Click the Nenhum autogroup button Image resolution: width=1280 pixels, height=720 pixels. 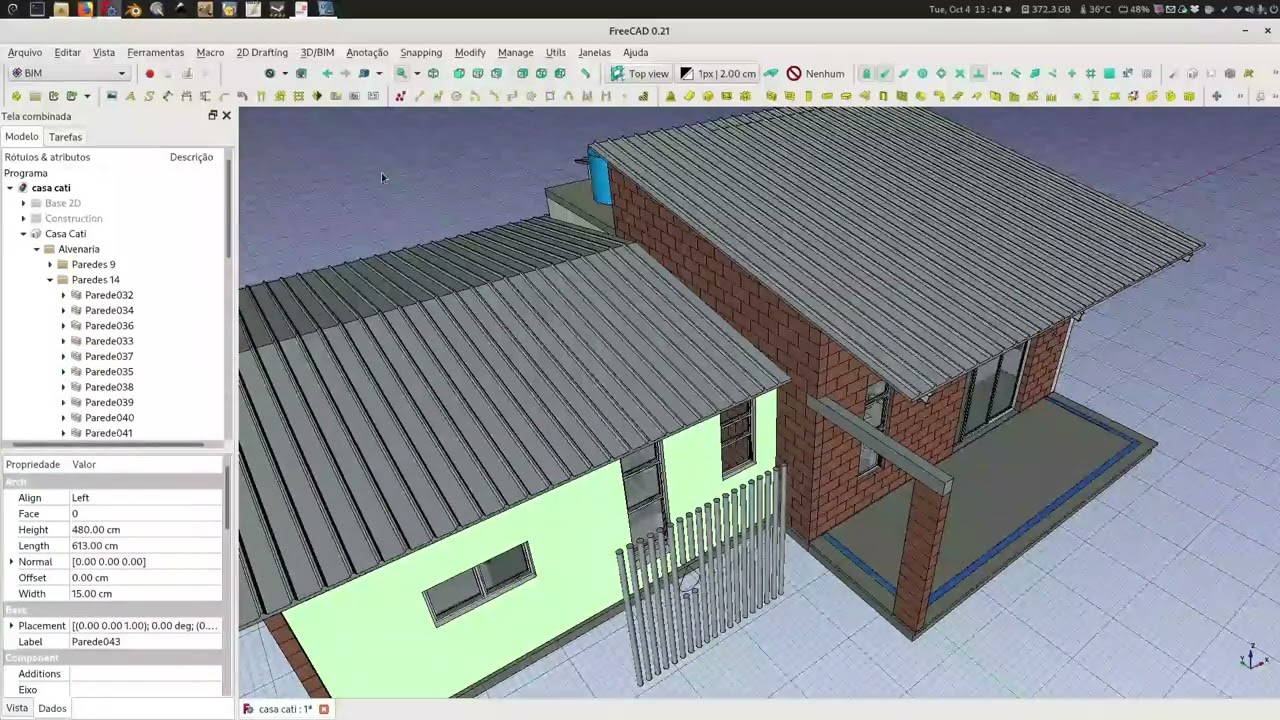[x=815, y=73]
